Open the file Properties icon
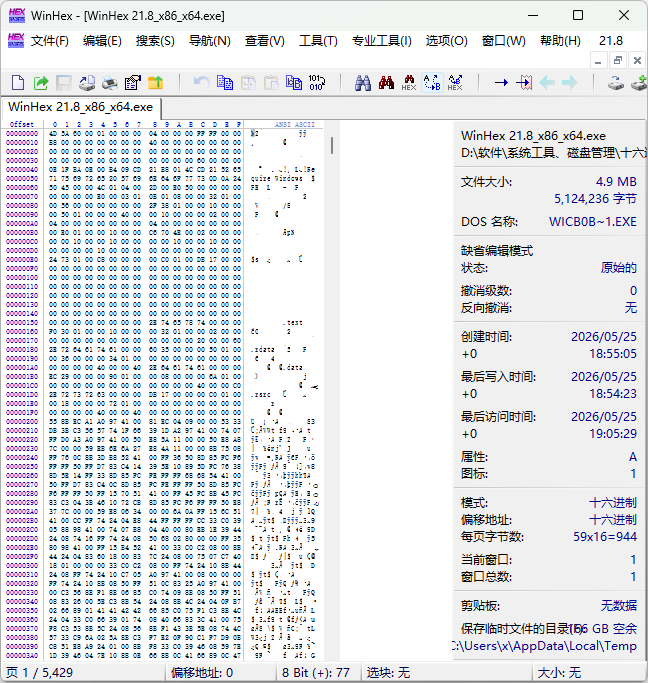 pos(133,82)
